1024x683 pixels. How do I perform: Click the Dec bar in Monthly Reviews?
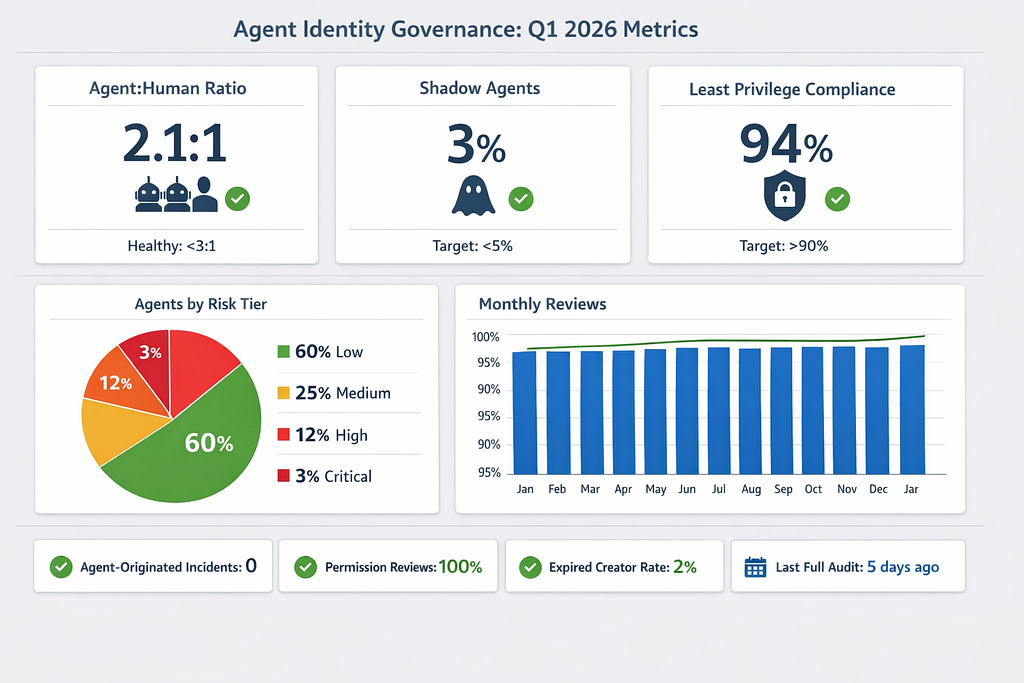pyautogui.click(x=877, y=411)
